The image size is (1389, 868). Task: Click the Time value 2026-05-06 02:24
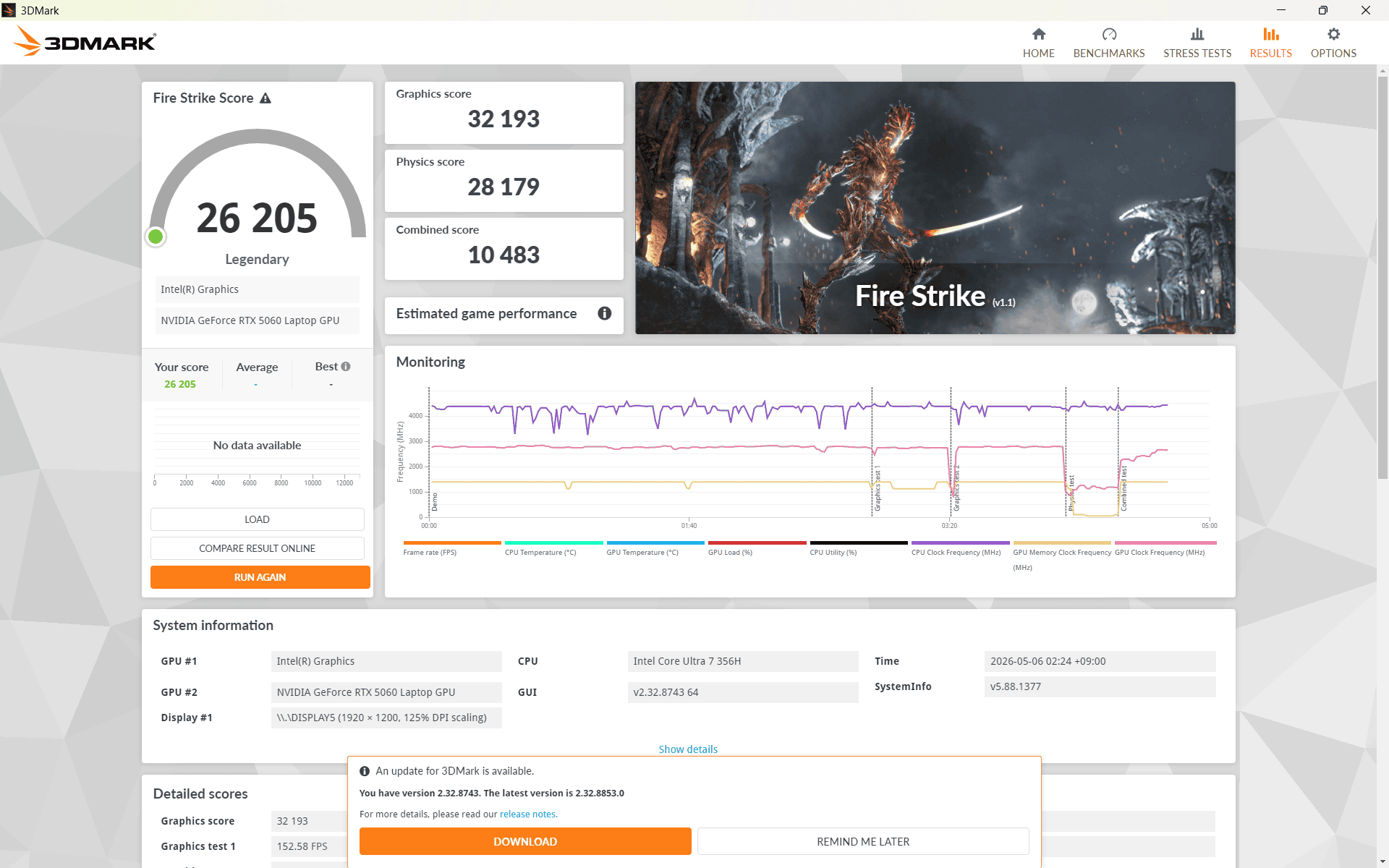tap(1100, 661)
